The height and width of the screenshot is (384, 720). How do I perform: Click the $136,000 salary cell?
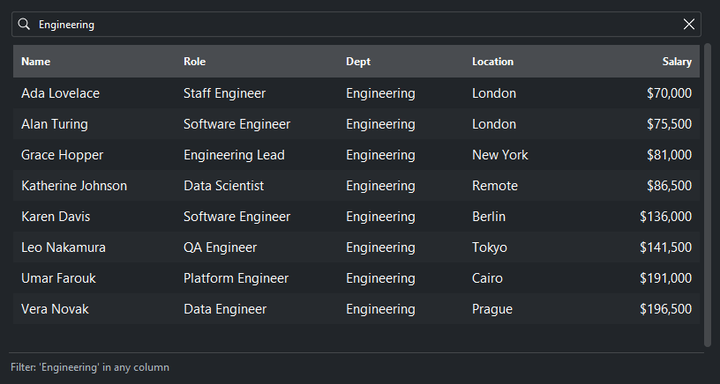666,216
